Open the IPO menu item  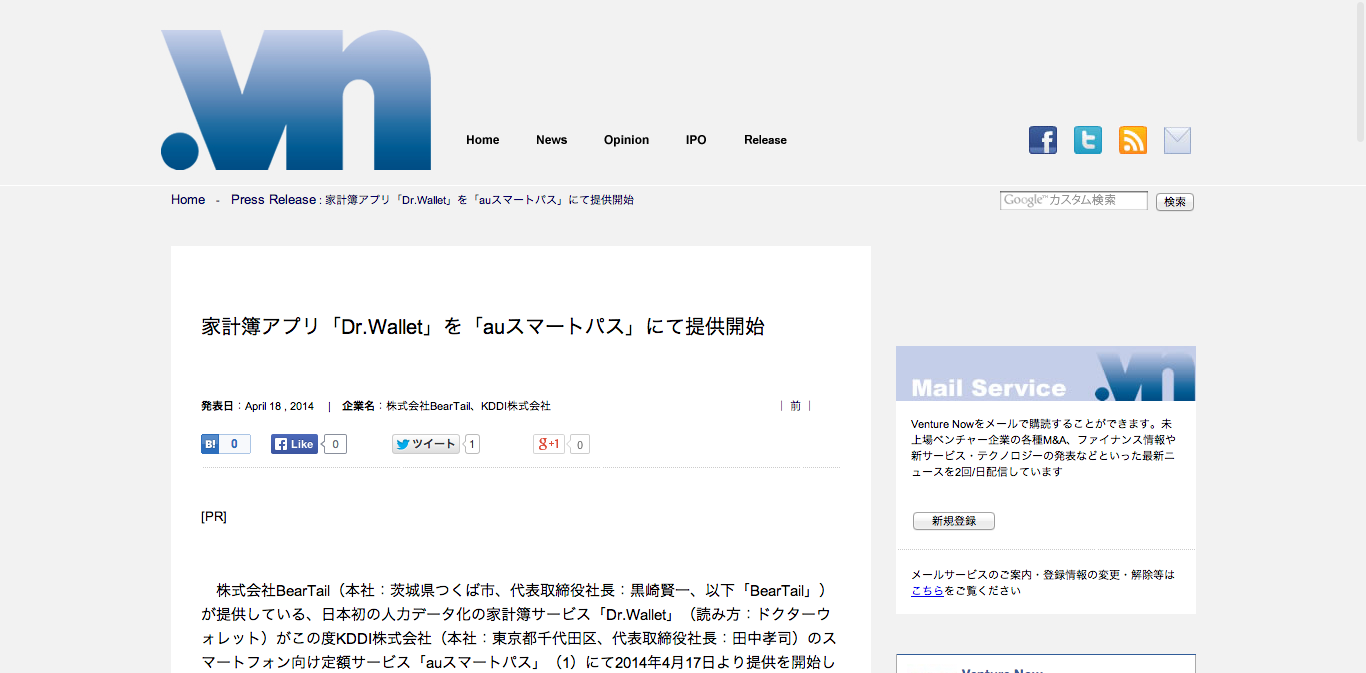696,140
